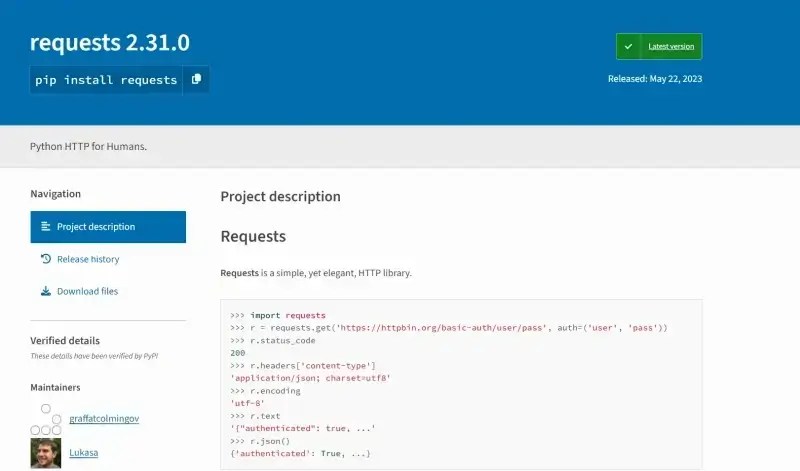Click the Released: May 22, 2023 text
This screenshot has width=800, height=471.
655,79
